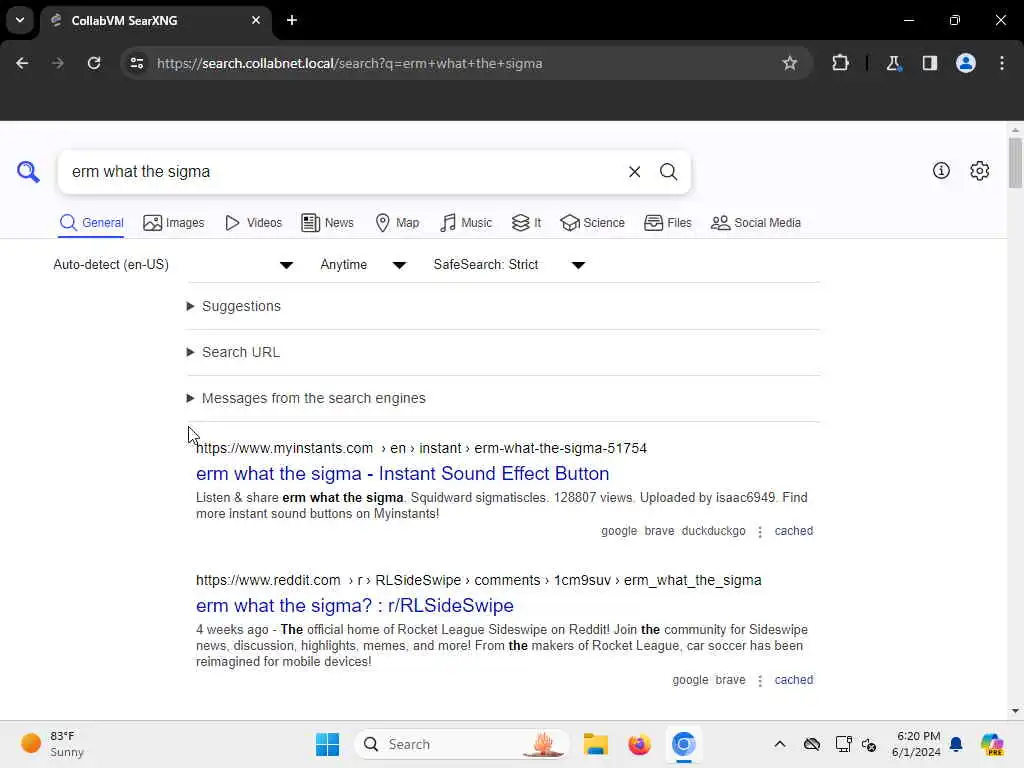Screen dimensions: 1024x768
Task: Open erm what the sigma Instant Sound result
Action: point(402,473)
